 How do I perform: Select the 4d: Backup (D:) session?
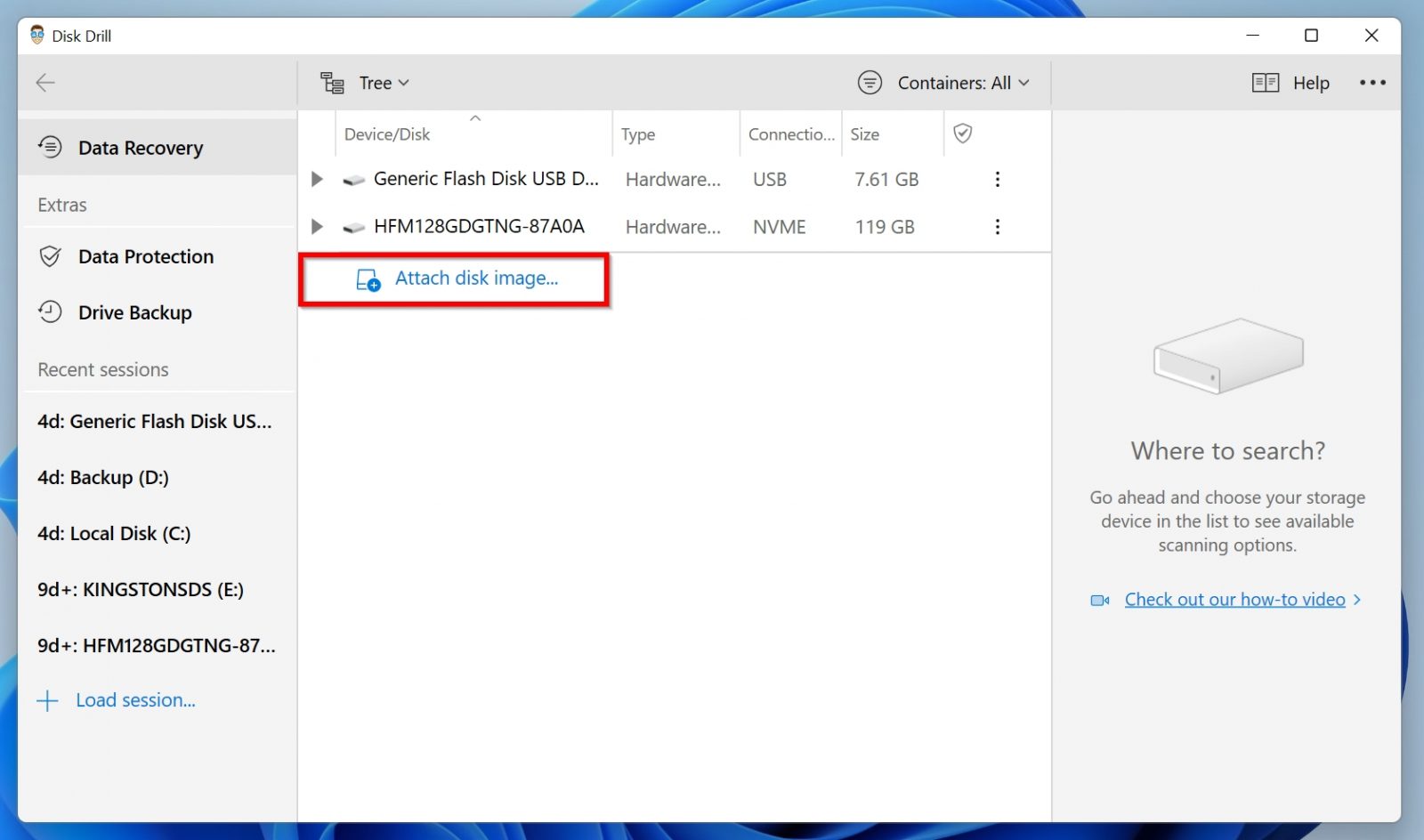(102, 477)
